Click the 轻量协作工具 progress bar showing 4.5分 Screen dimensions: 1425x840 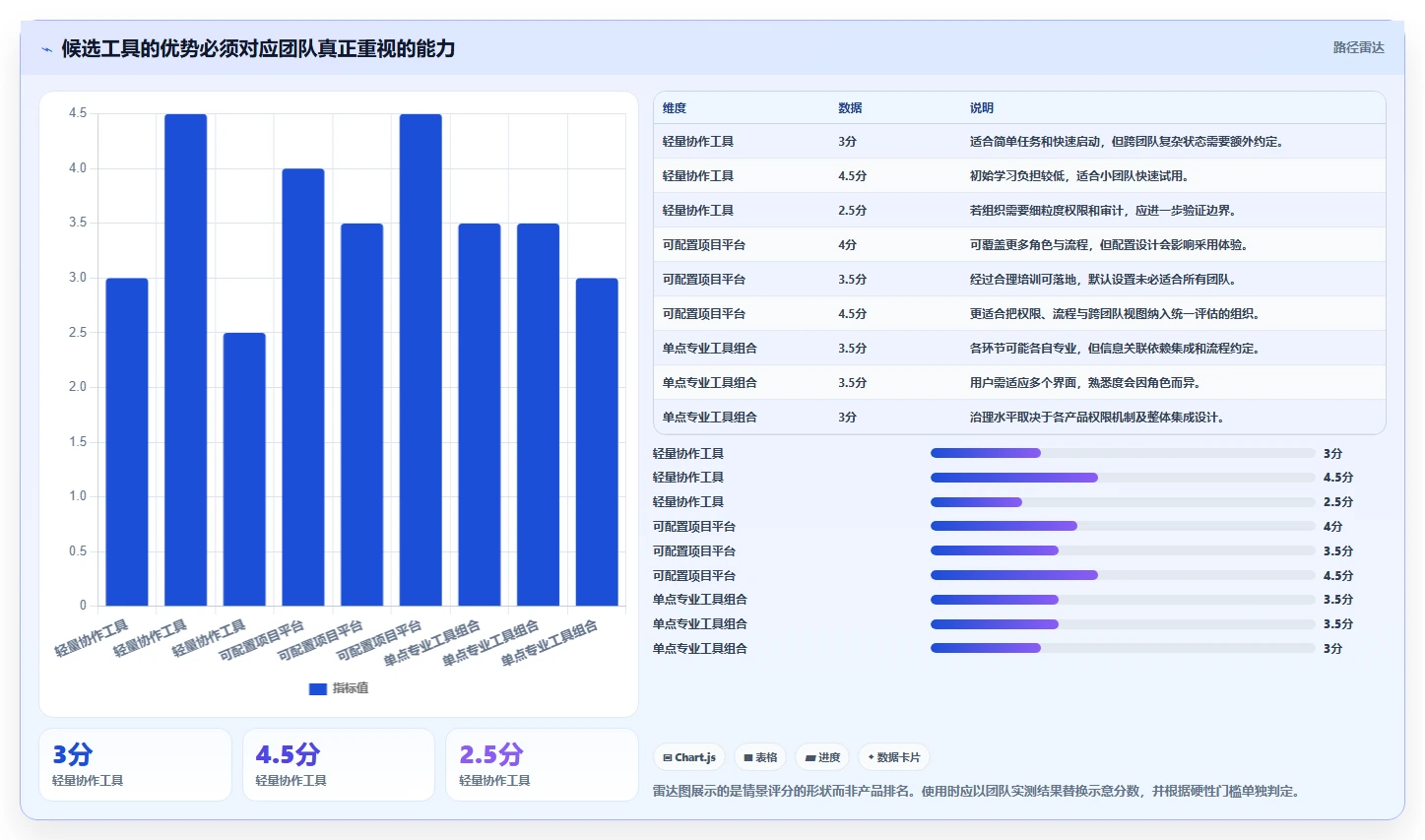tap(1123, 478)
